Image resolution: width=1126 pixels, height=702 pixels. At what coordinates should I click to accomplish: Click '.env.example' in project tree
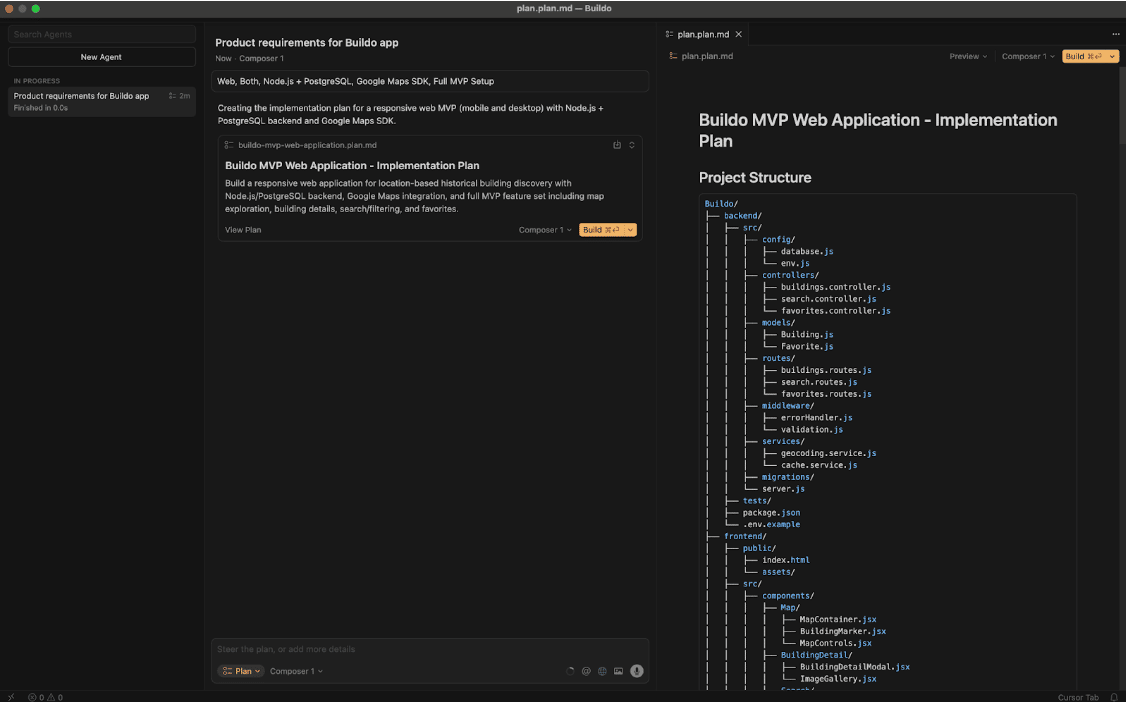pyautogui.click(x=771, y=524)
